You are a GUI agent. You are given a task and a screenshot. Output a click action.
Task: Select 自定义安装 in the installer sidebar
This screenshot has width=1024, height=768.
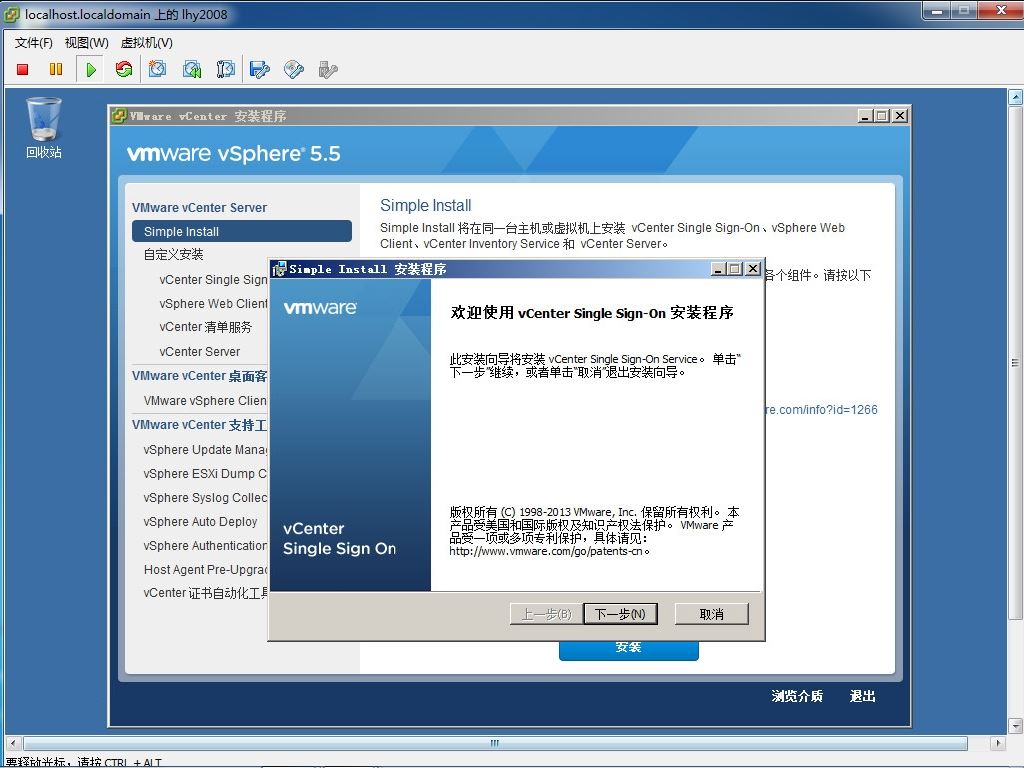(x=173, y=255)
